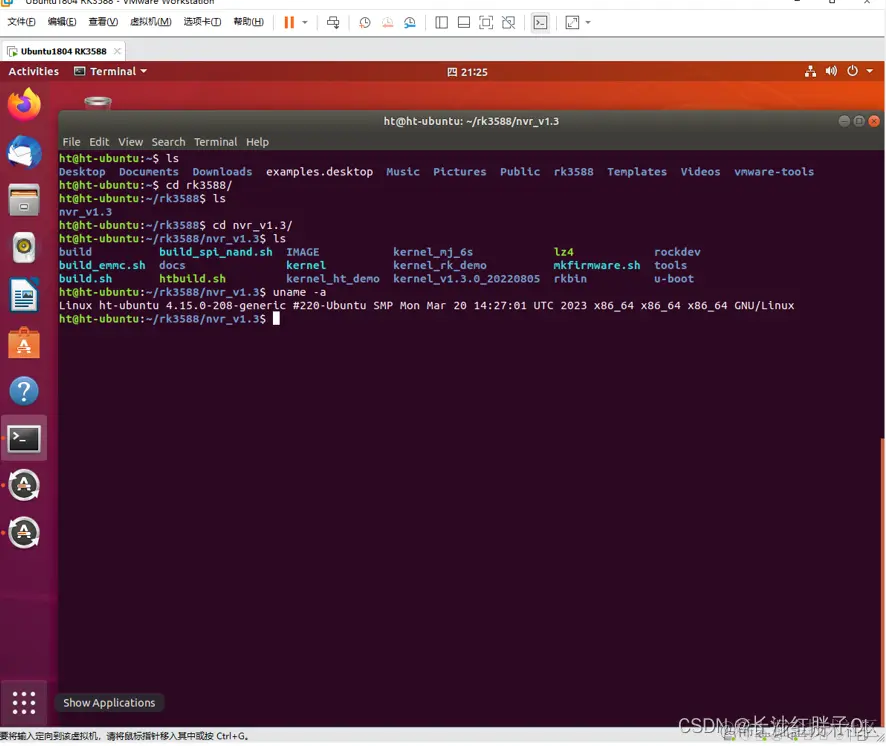Viewport: 886px width, 746px height.
Task: Open the snapshot manager icon
Action: (x=410, y=23)
